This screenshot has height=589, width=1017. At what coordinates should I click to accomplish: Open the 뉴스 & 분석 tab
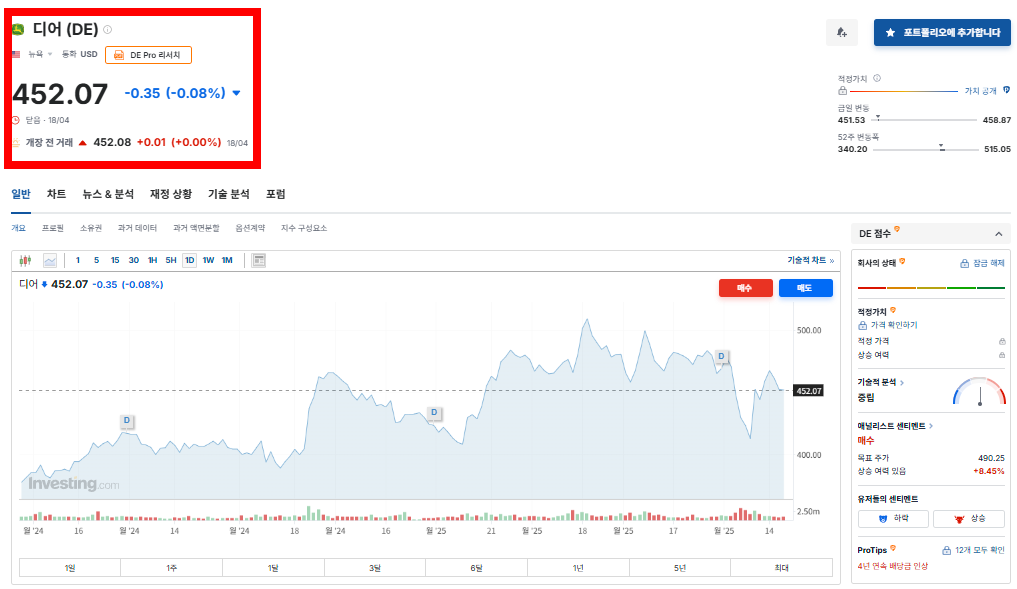click(108, 194)
